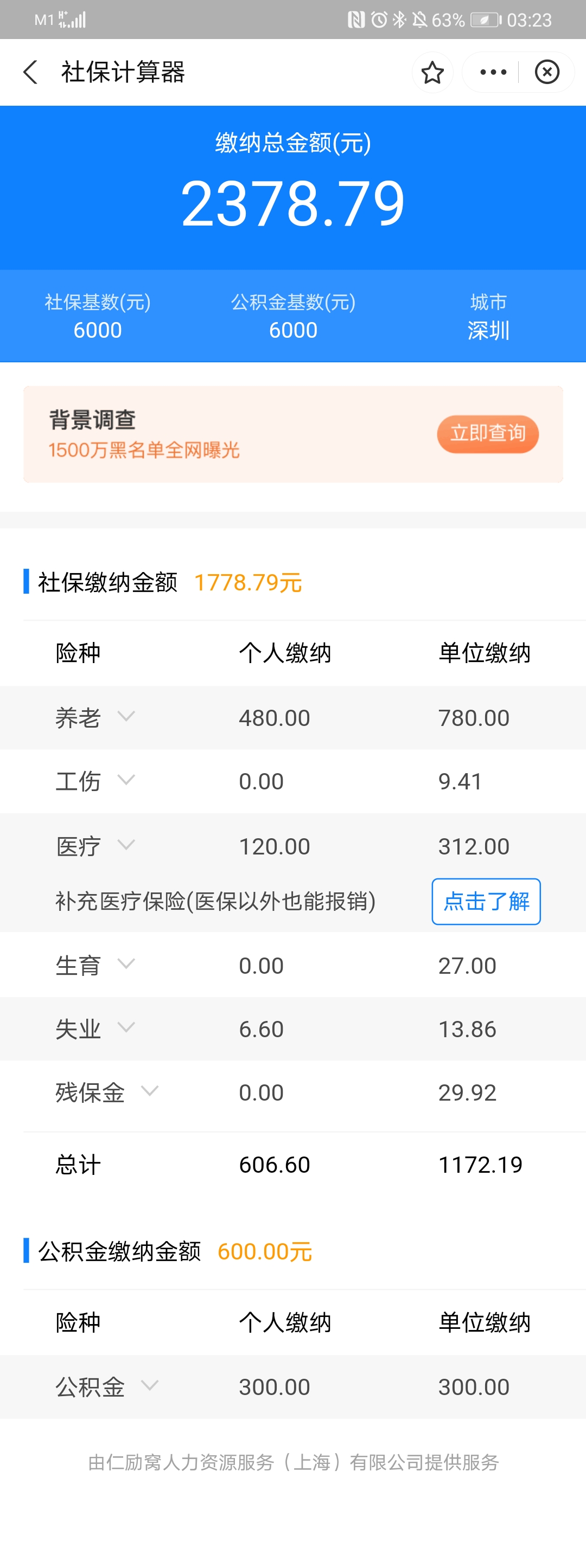586x1568 pixels.
Task: Tap the back arrow icon
Action: [30, 72]
